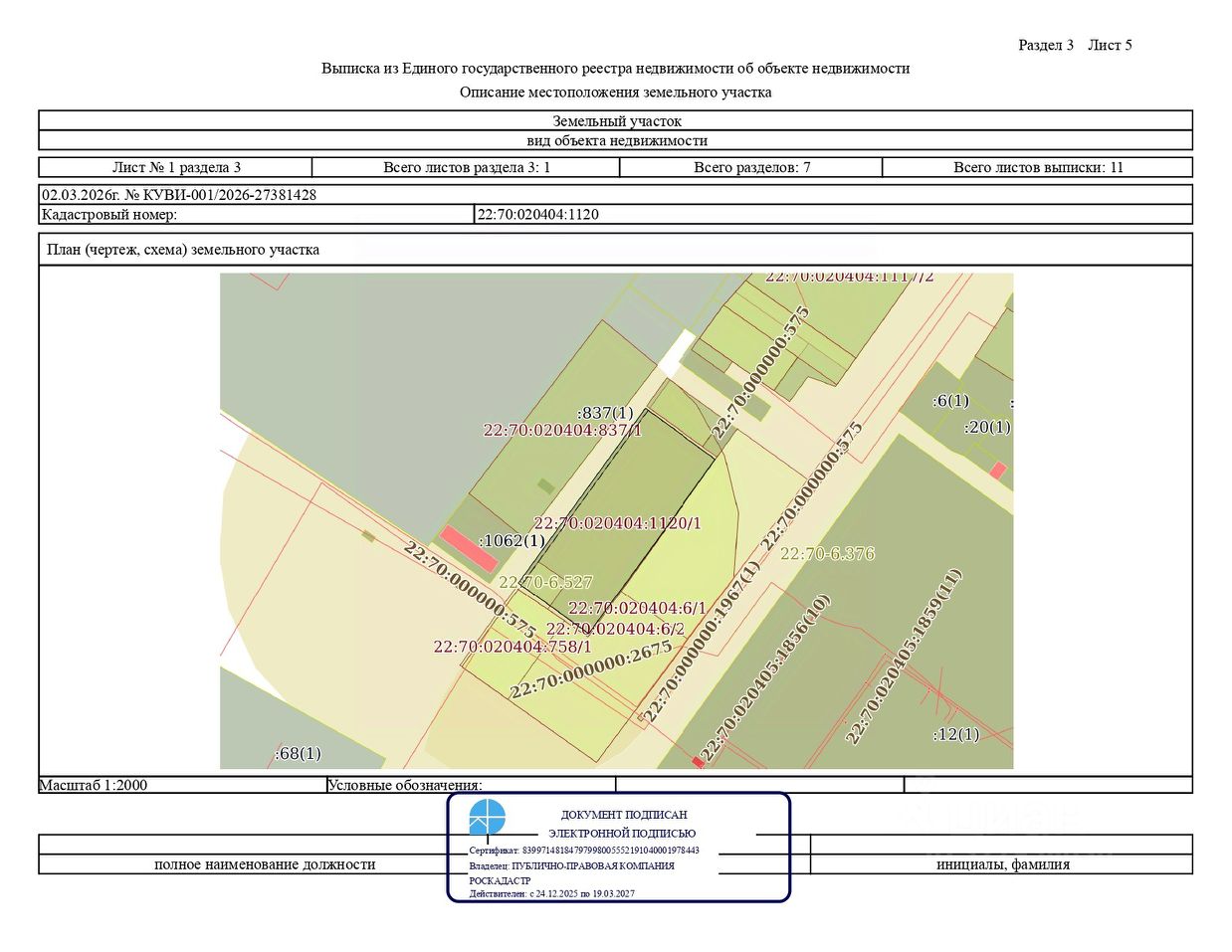Click the document title 'Выписка из Единого государственного реестра'
Image resolution: width=1232 pixels, height=952 pixels.
click(x=616, y=69)
